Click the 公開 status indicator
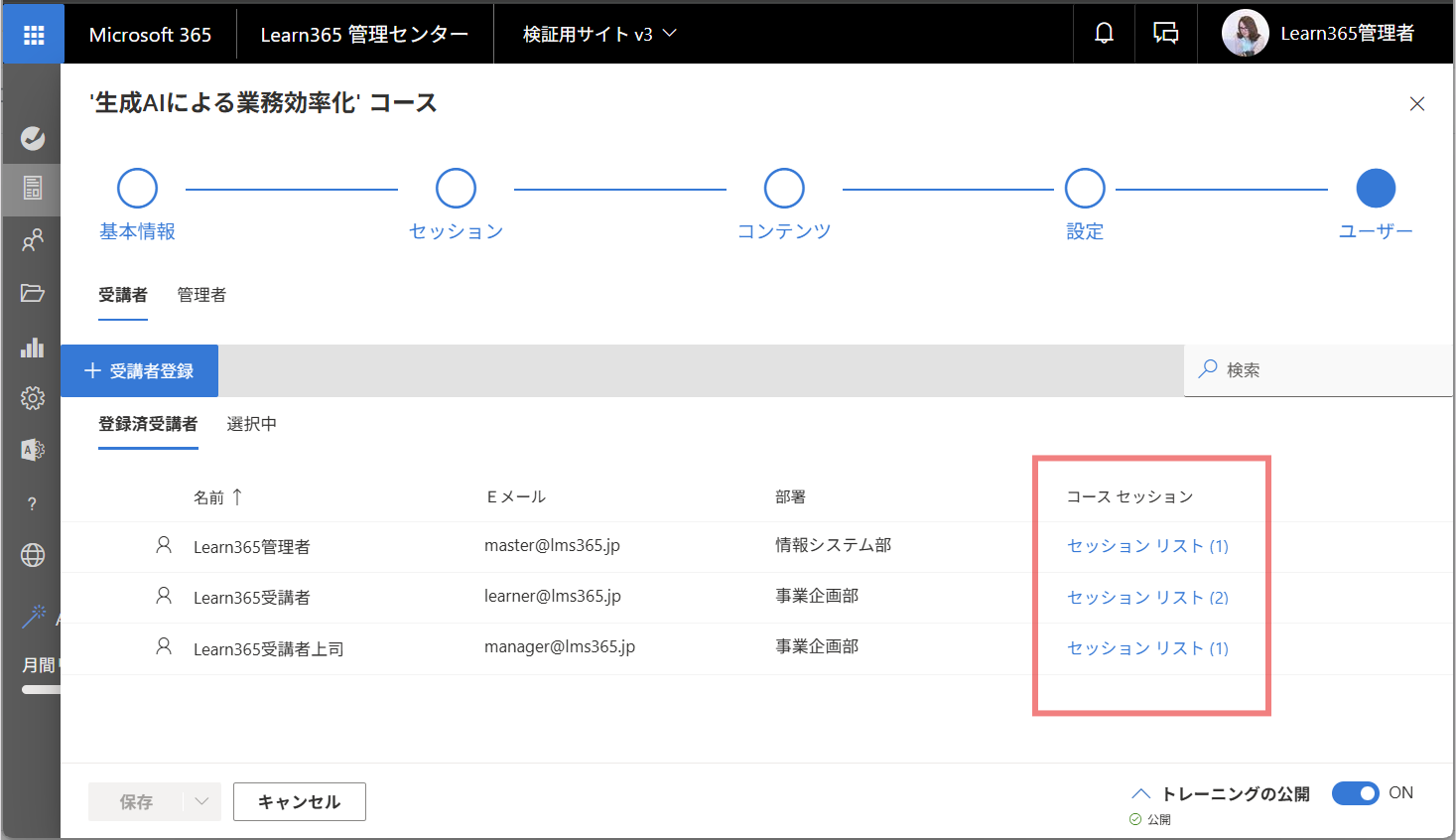This screenshot has height=840, width=1456. point(1150,820)
